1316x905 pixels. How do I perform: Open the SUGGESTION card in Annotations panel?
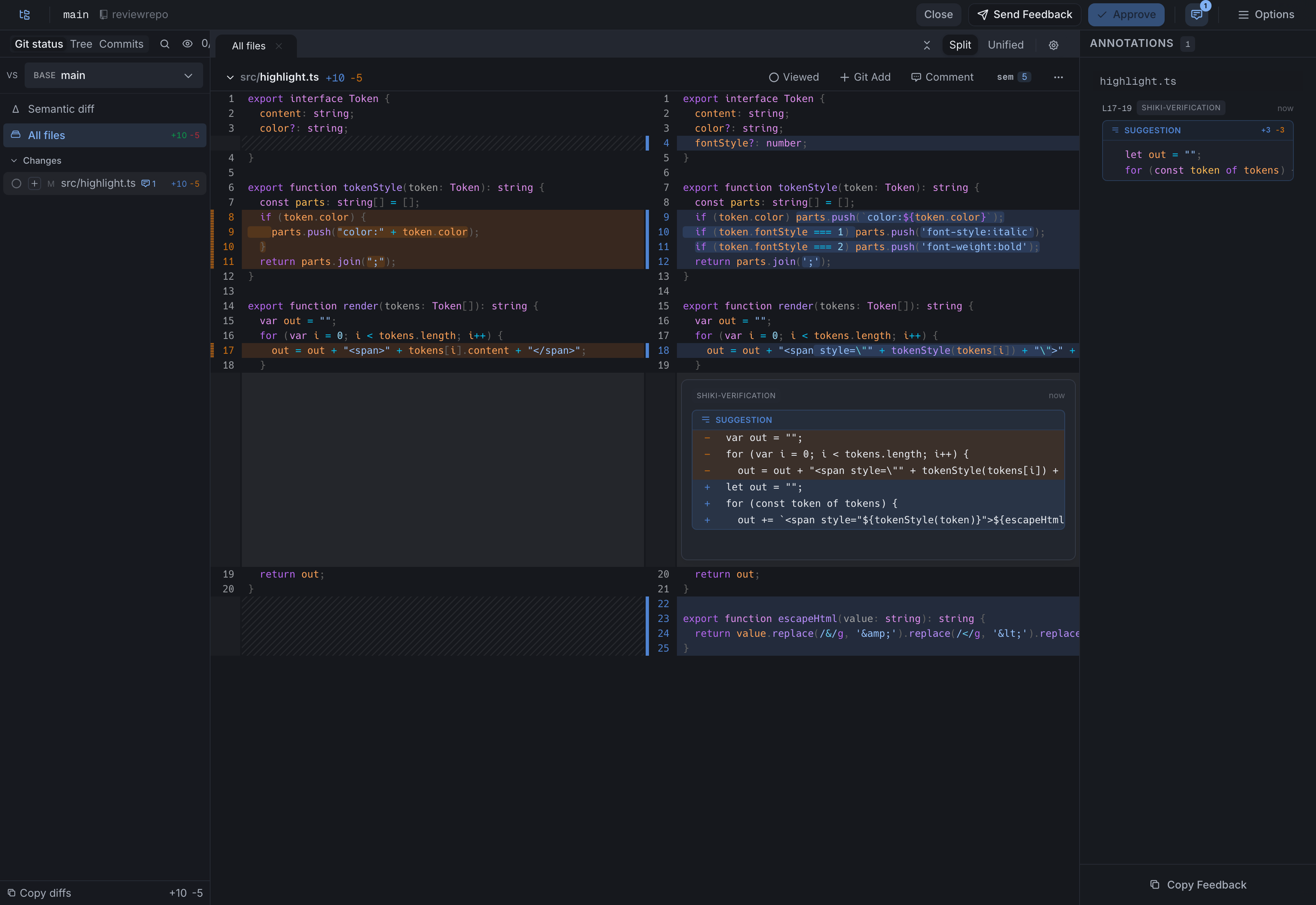pos(1197,151)
